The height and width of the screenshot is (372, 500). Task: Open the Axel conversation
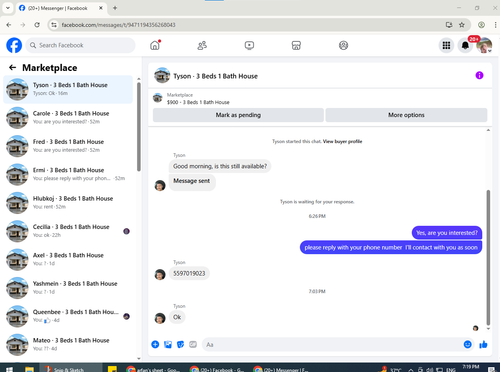click(68, 259)
